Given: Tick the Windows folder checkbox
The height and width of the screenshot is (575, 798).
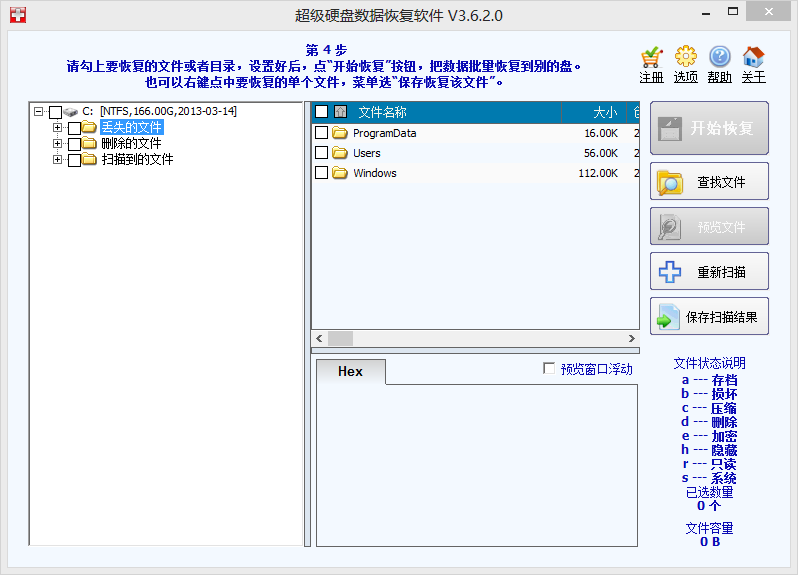Looking at the screenshot, I should tap(321, 173).
